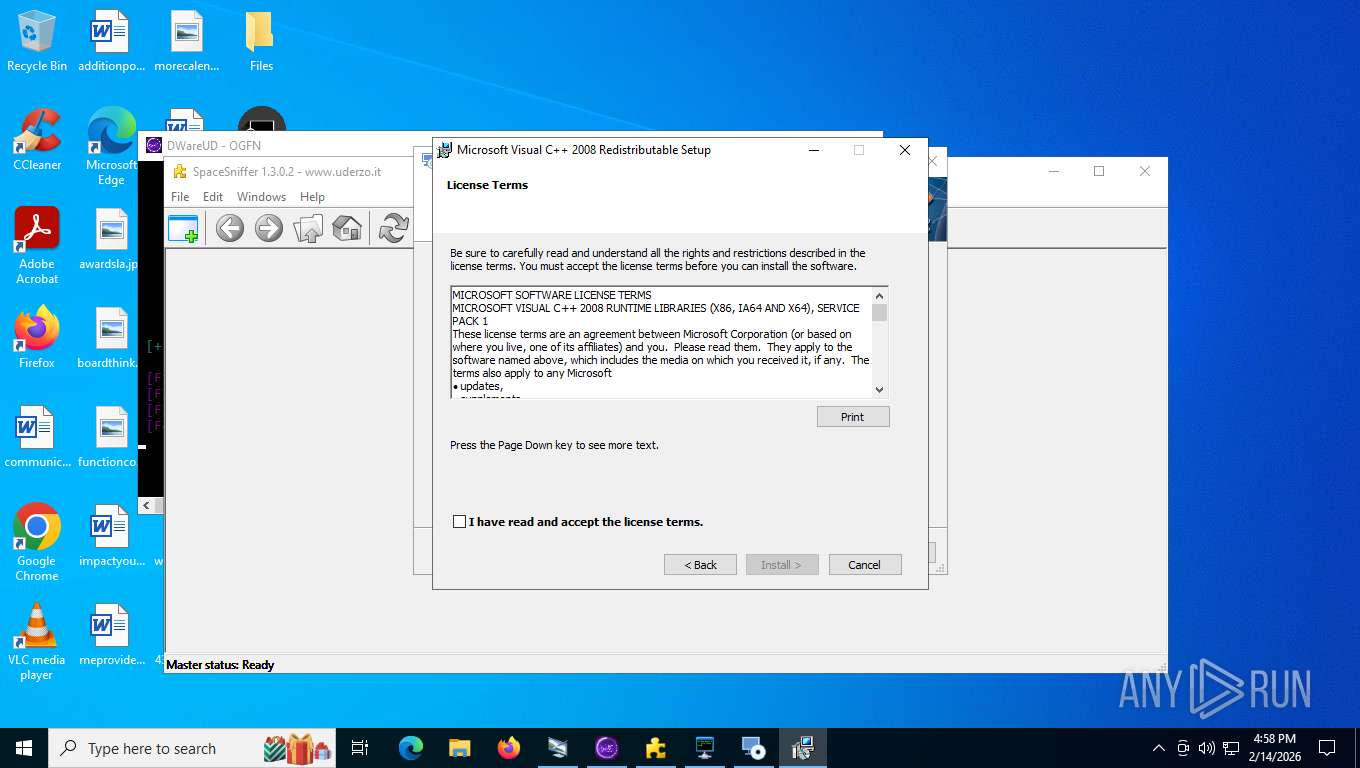Viewport: 1360px width, 768px height.
Task: Click the Master status: Ready status bar text
Action: 220,665
